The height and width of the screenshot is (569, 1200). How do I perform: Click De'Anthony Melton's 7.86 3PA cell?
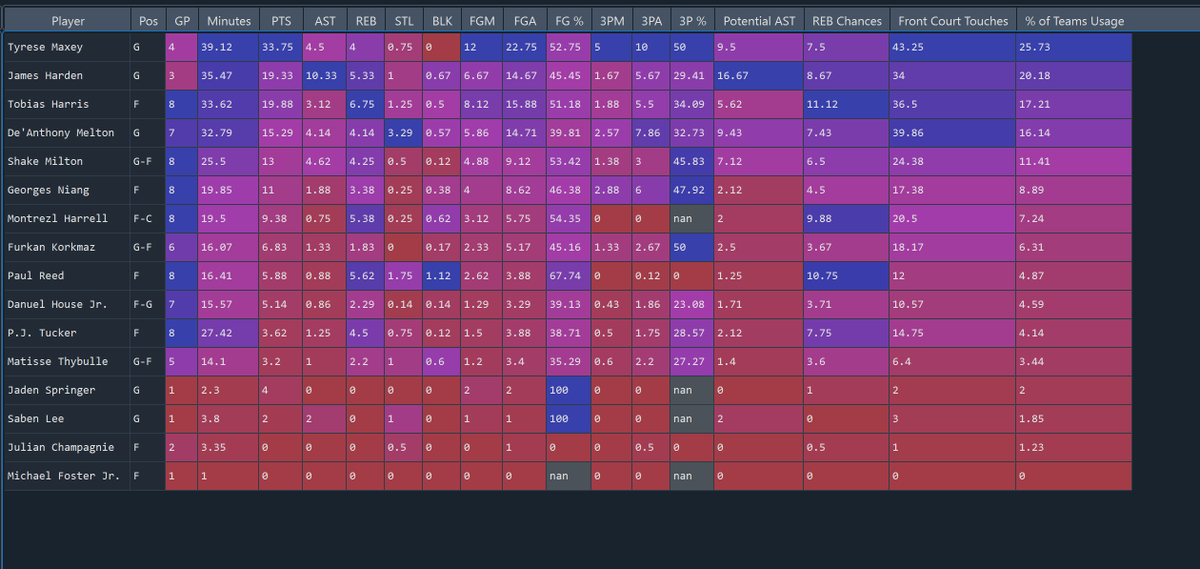coord(651,133)
